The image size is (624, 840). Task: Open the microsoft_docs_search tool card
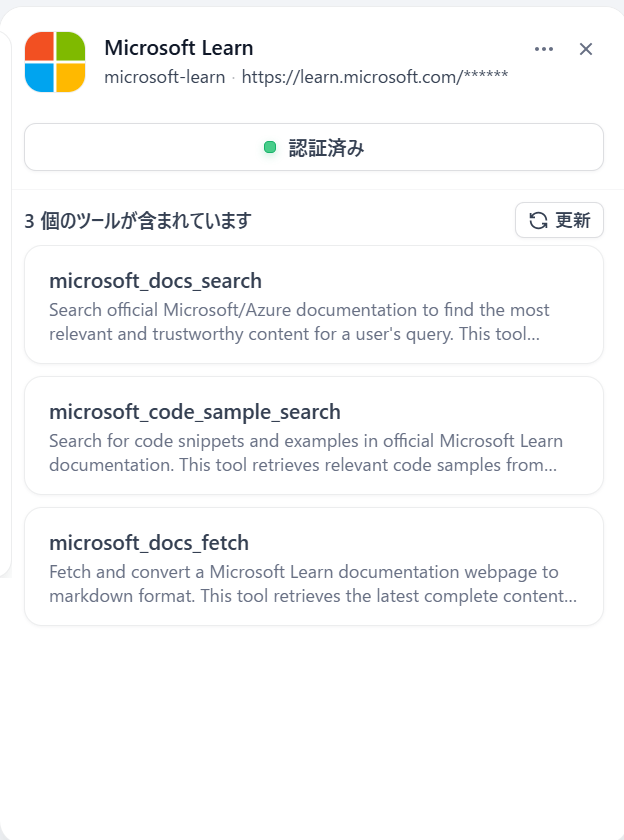[x=314, y=304]
